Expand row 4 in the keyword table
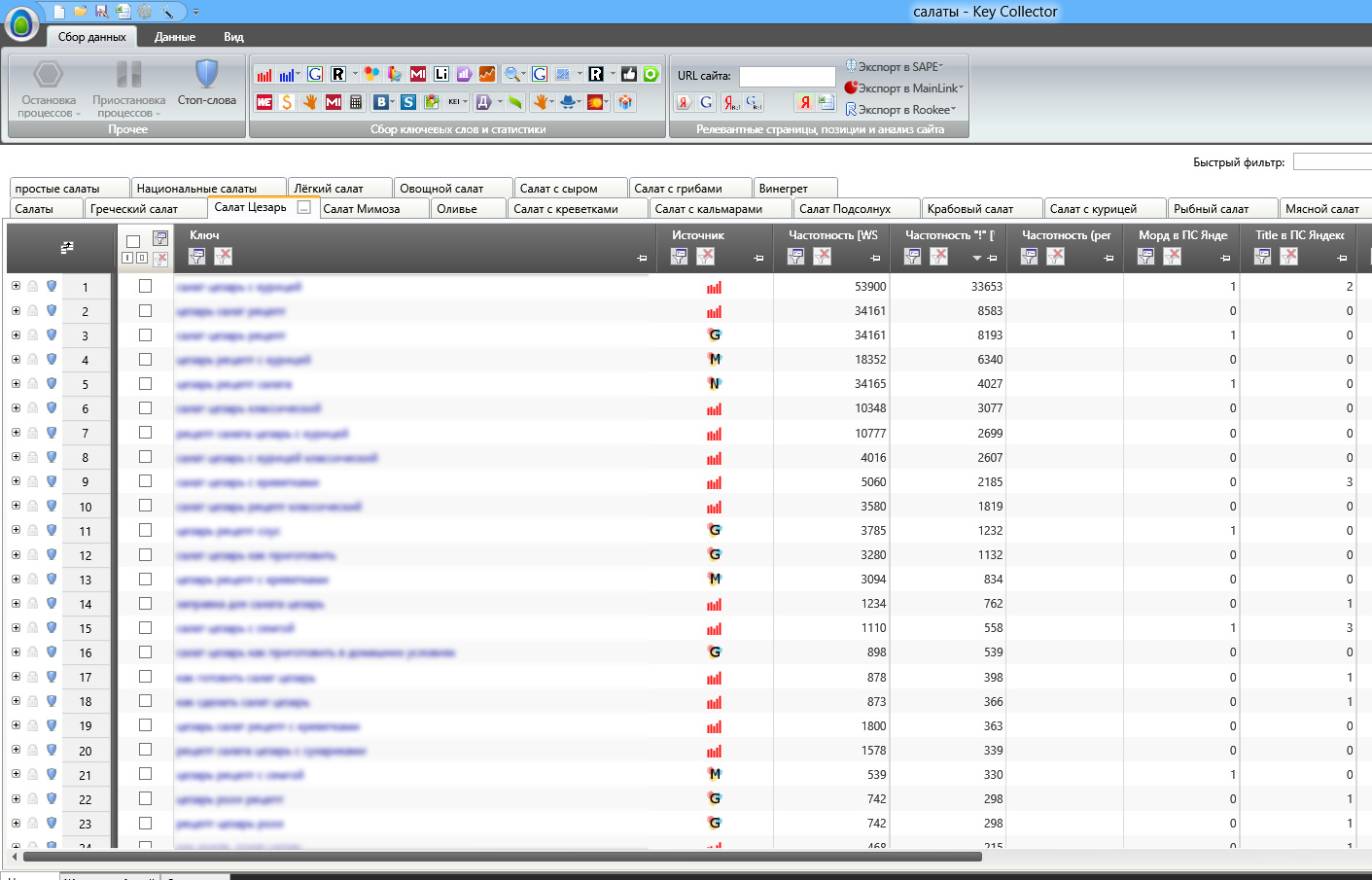Screen dimensions: 1372x880 [16, 359]
